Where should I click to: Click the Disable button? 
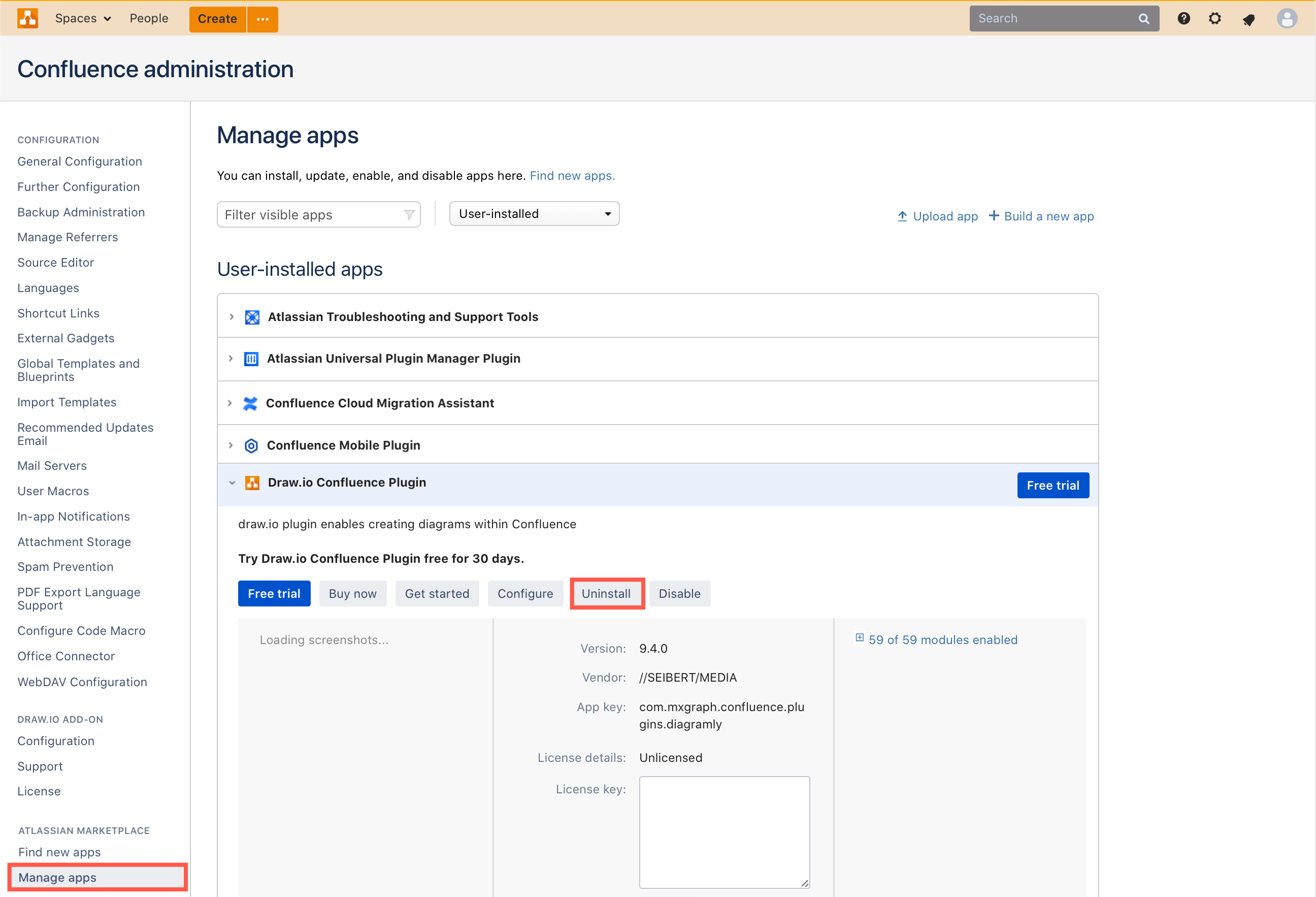click(679, 594)
